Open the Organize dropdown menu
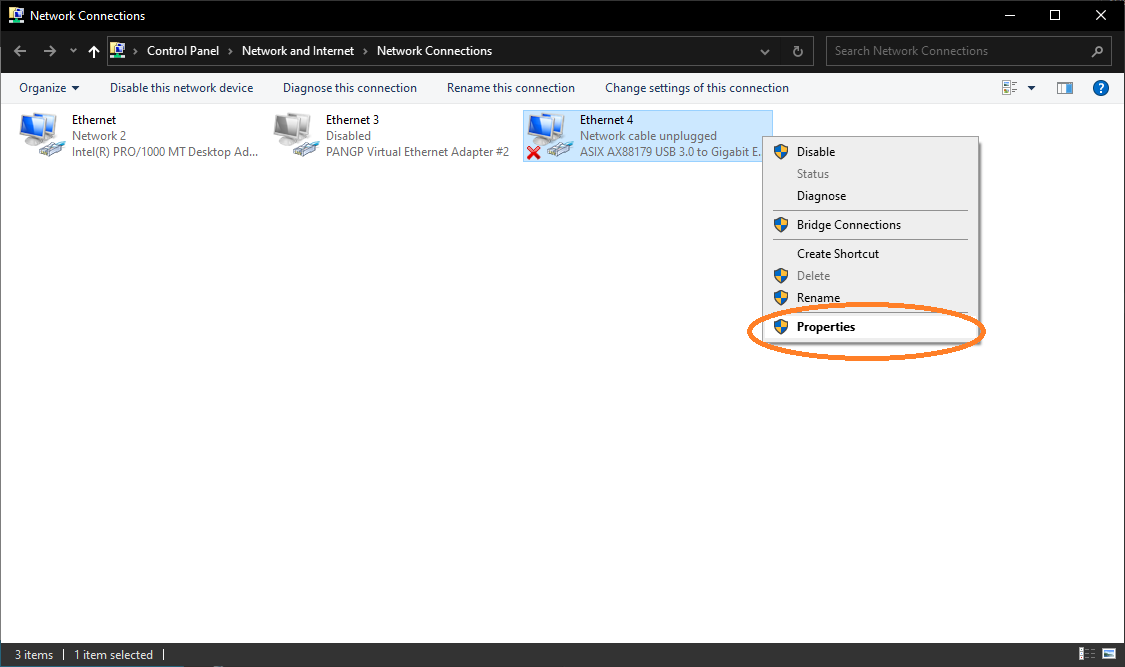The image size is (1125, 667). (x=48, y=88)
